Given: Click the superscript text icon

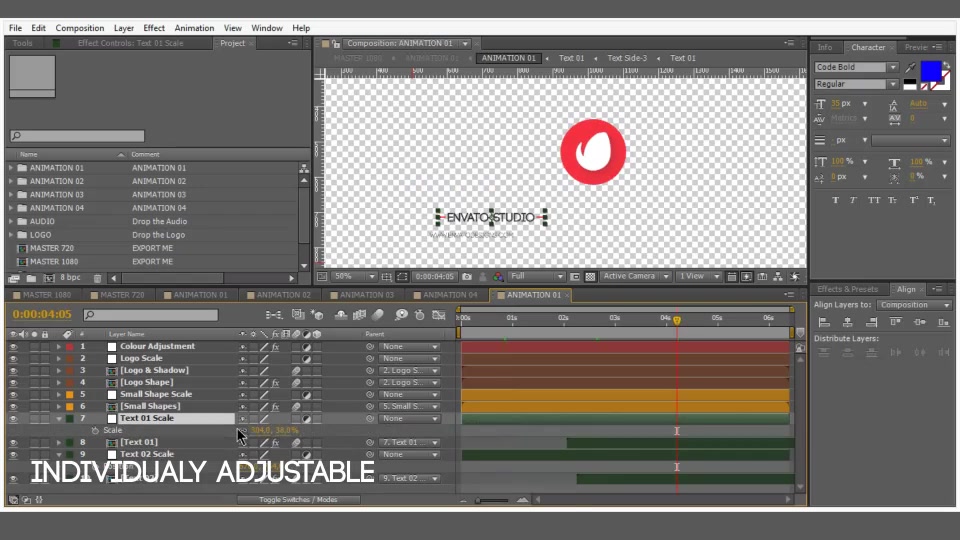Looking at the screenshot, I should (x=913, y=200).
